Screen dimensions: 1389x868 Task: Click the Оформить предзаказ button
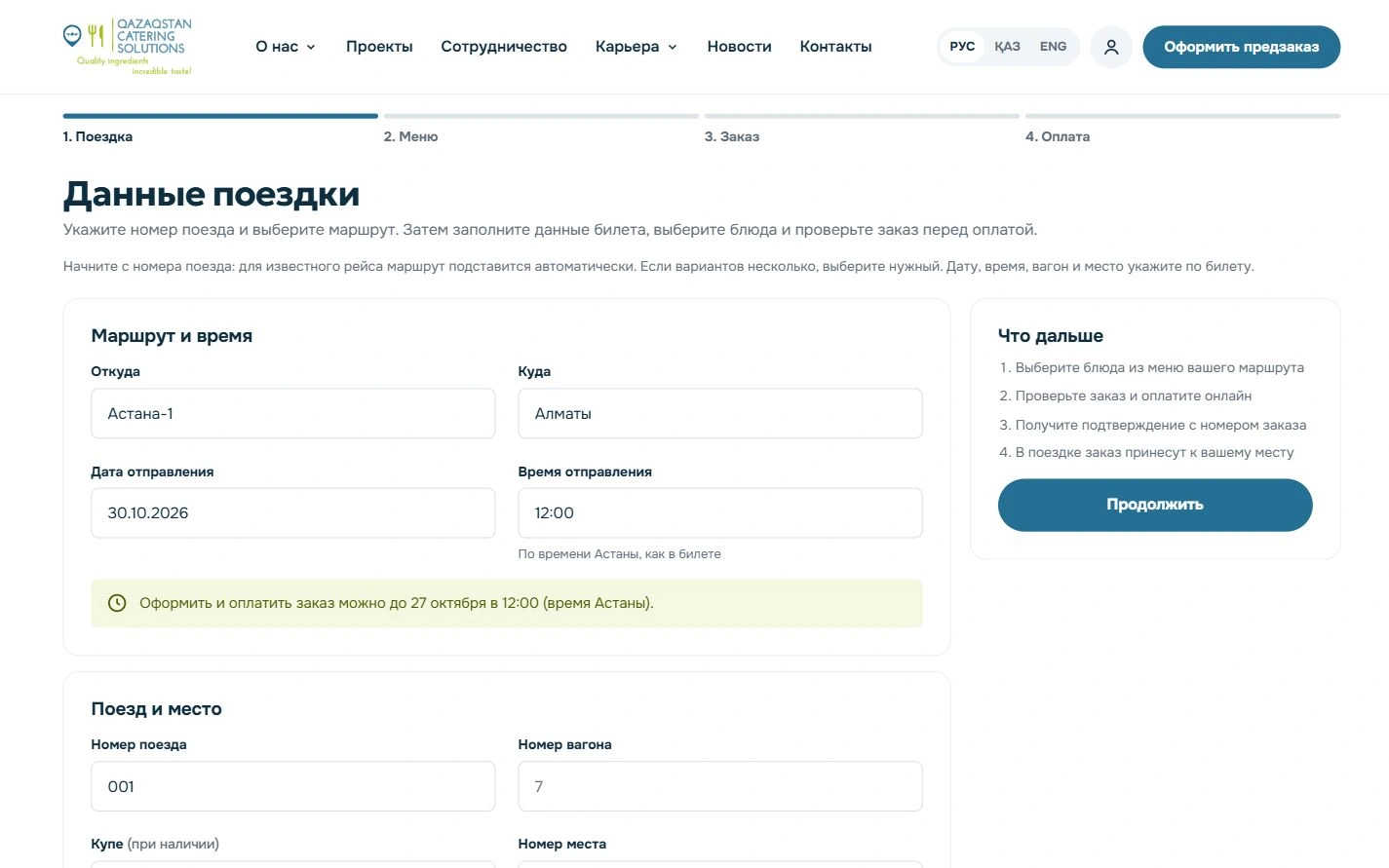click(1241, 47)
